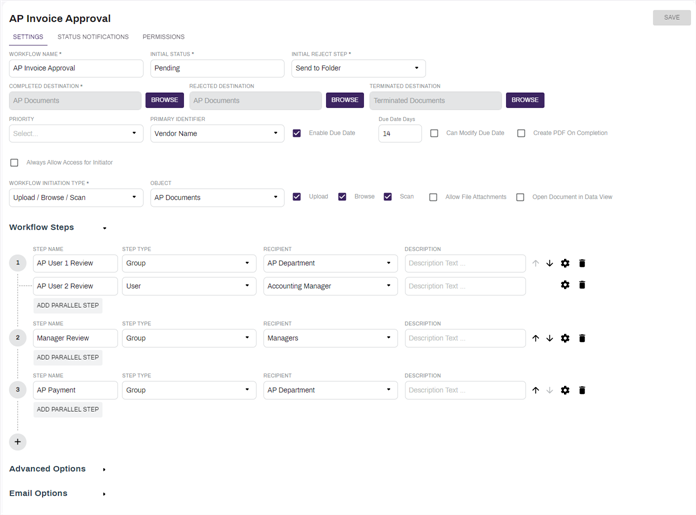Screen dimensions: 696x515
Task: Open Object dropdown showing AP Documents
Action: click(217, 198)
